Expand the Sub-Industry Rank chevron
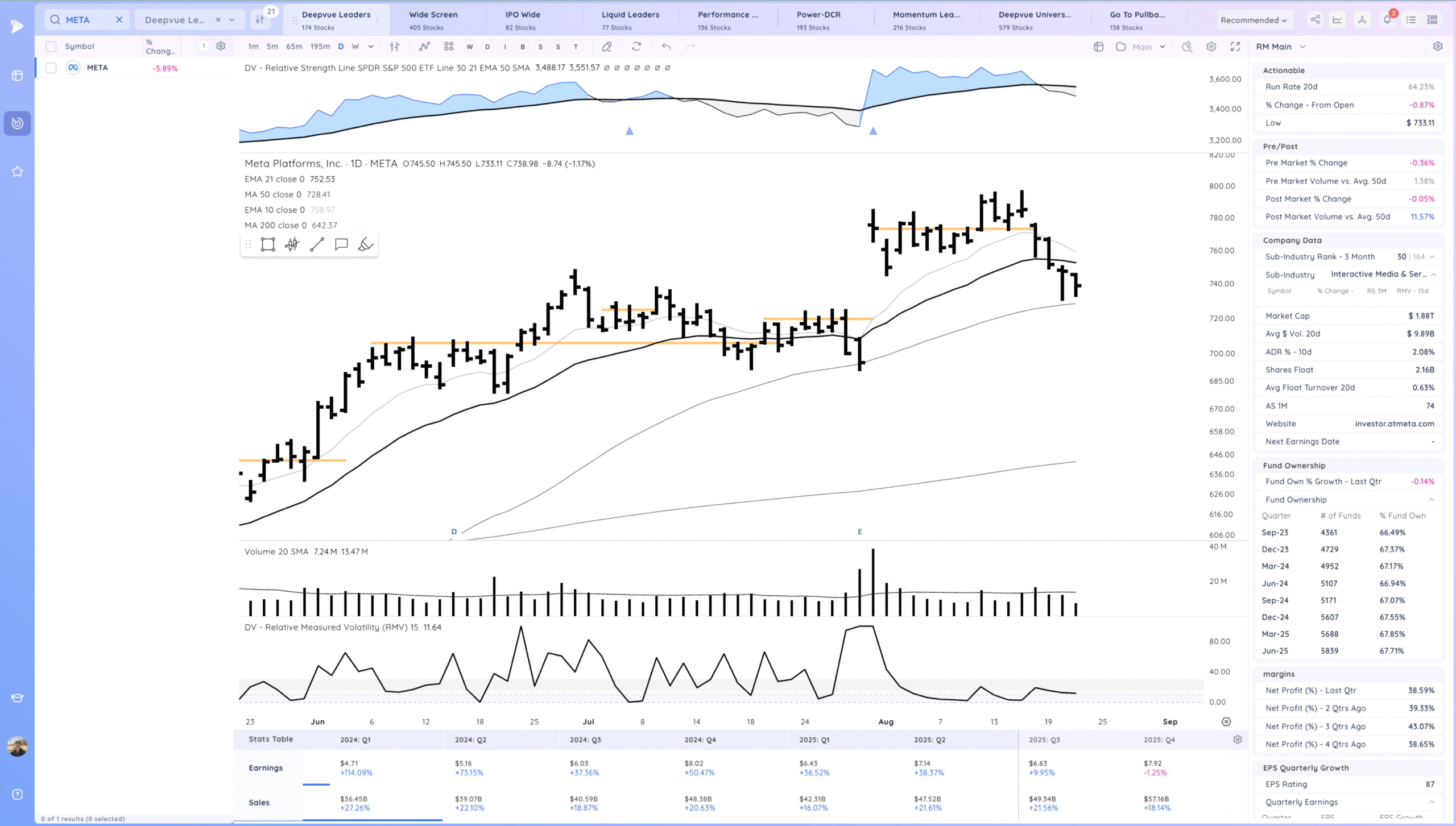The image size is (1456, 826). click(x=1432, y=257)
